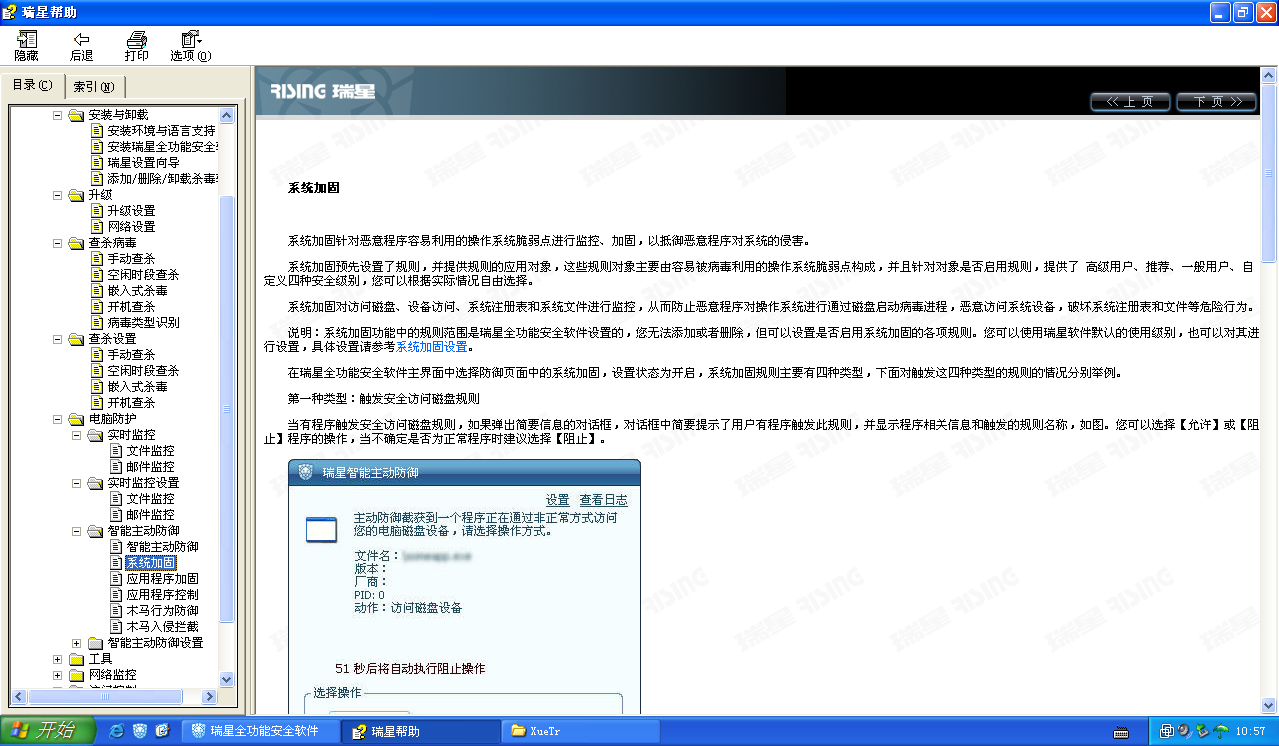Open the 智能主动防御 topic page

click(162, 547)
